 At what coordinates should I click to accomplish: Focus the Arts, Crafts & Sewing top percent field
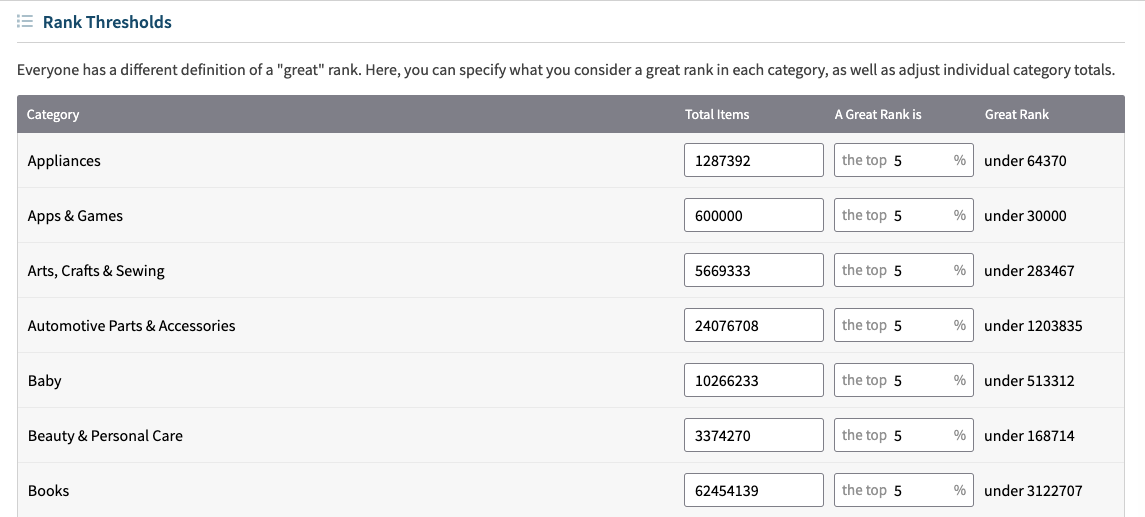tap(904, 270)
